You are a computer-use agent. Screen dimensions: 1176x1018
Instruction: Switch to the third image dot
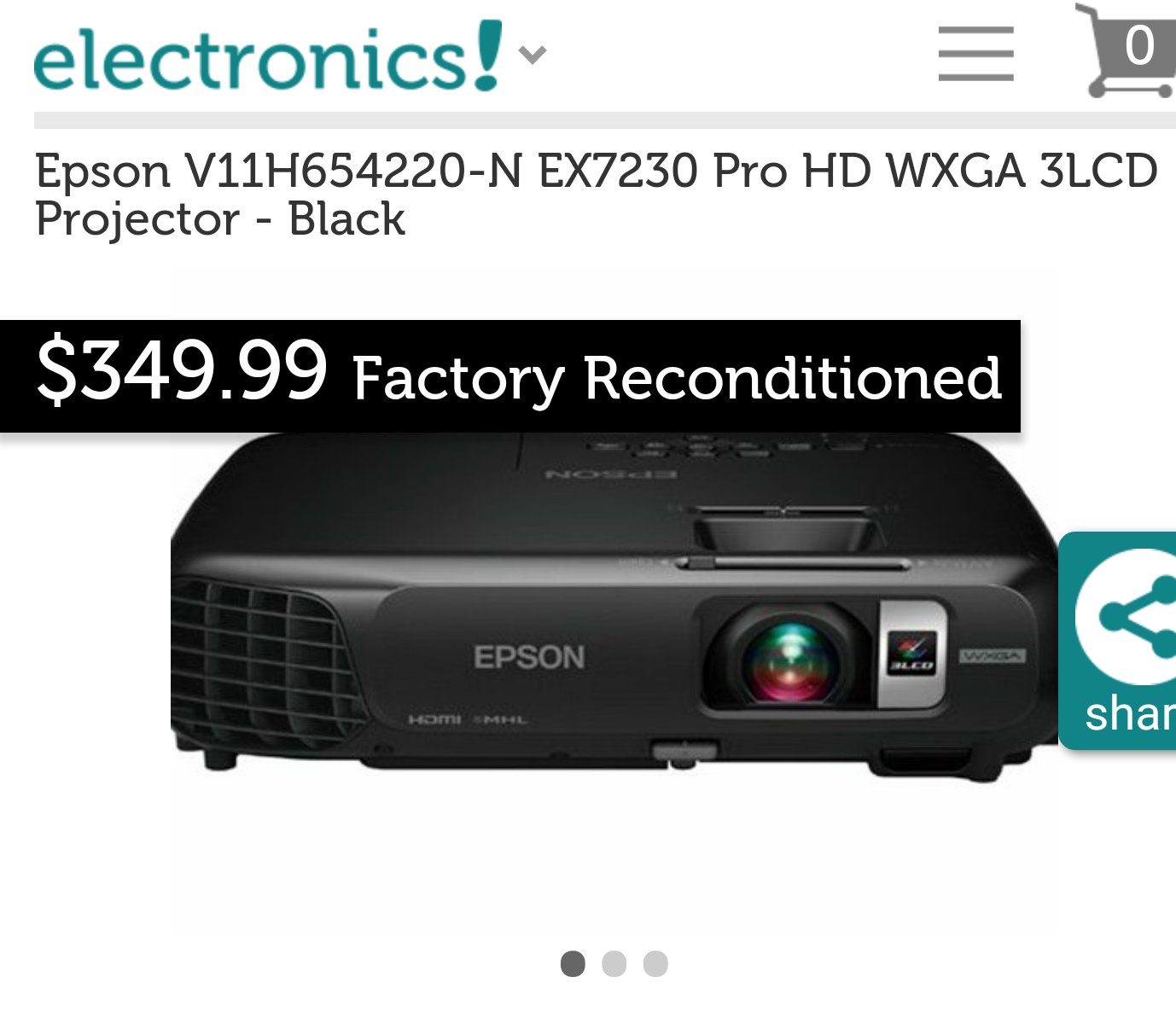coord(655,963)
